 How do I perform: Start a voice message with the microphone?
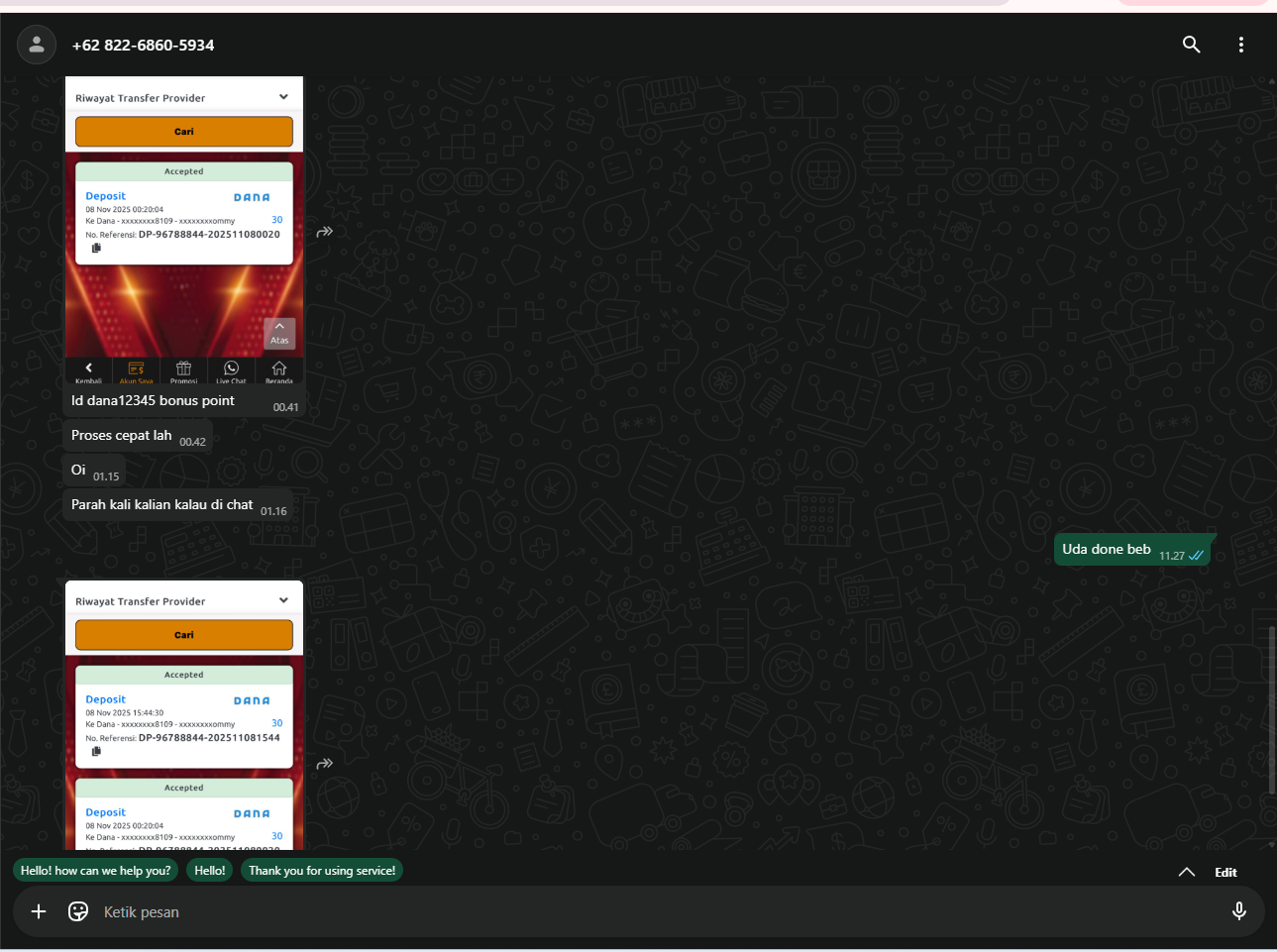[1239, 911]
